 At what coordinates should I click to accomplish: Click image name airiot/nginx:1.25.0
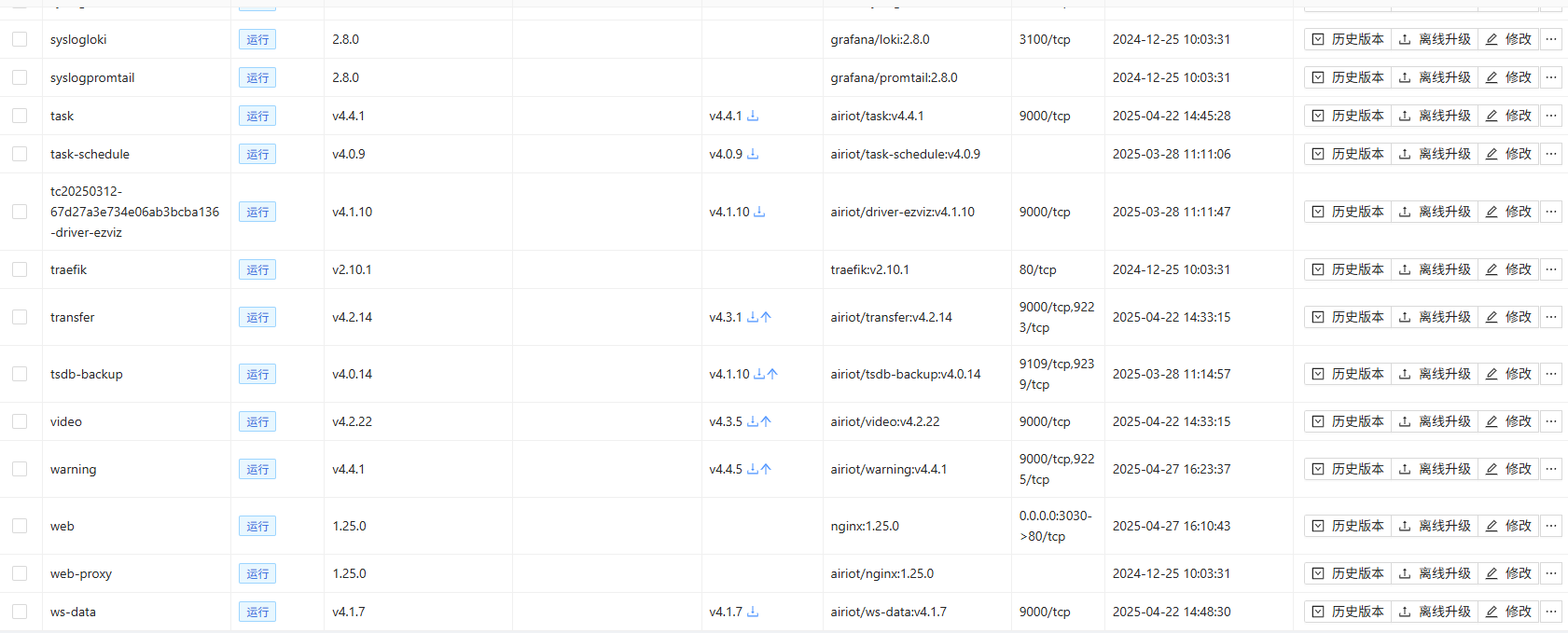(881, 573)
